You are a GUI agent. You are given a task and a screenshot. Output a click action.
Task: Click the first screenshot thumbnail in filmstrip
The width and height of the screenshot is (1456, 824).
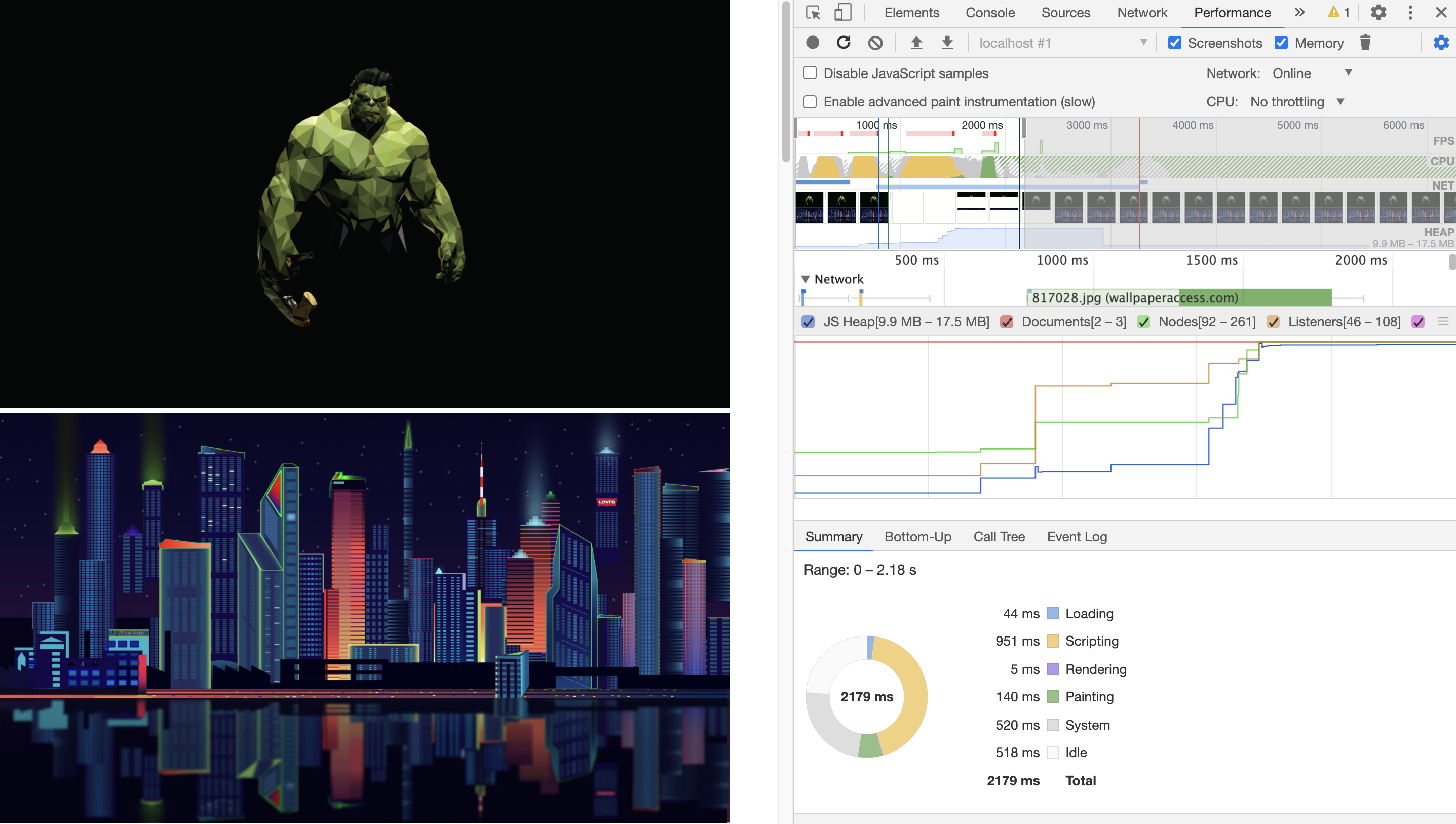click(810, 208)
